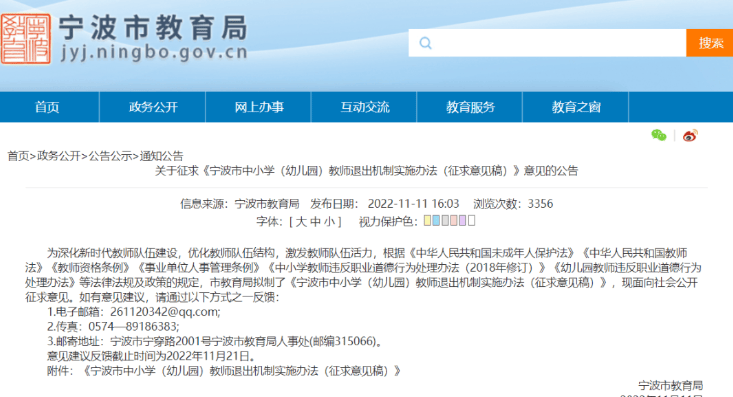
Task: Open the 互动交流 navigation tab
Action: (364, 107)
